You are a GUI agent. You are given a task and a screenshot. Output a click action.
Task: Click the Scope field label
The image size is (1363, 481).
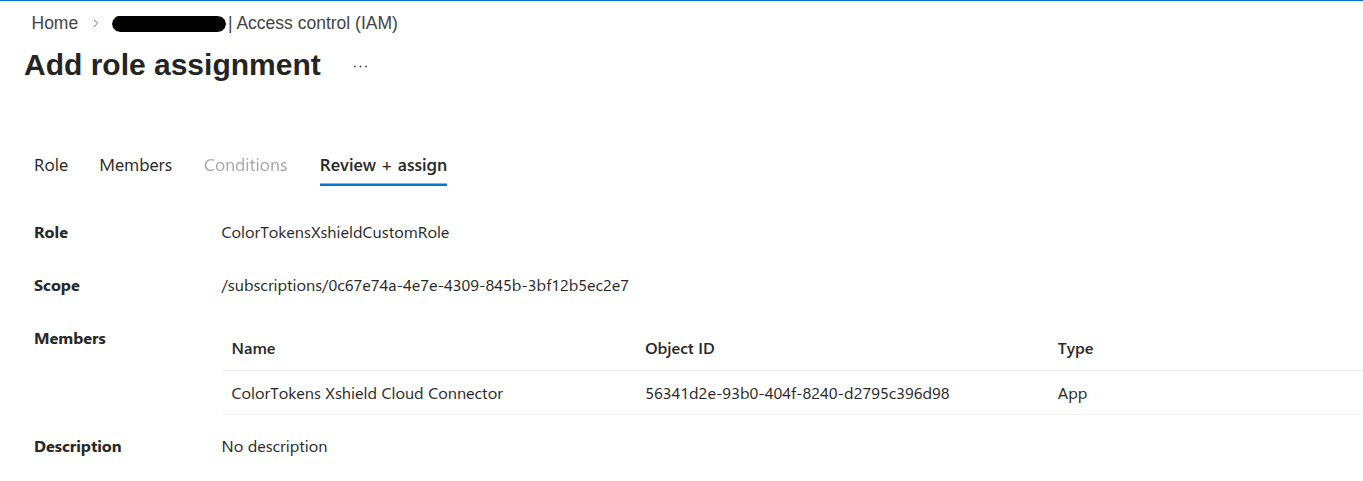[x=57, y=286]
